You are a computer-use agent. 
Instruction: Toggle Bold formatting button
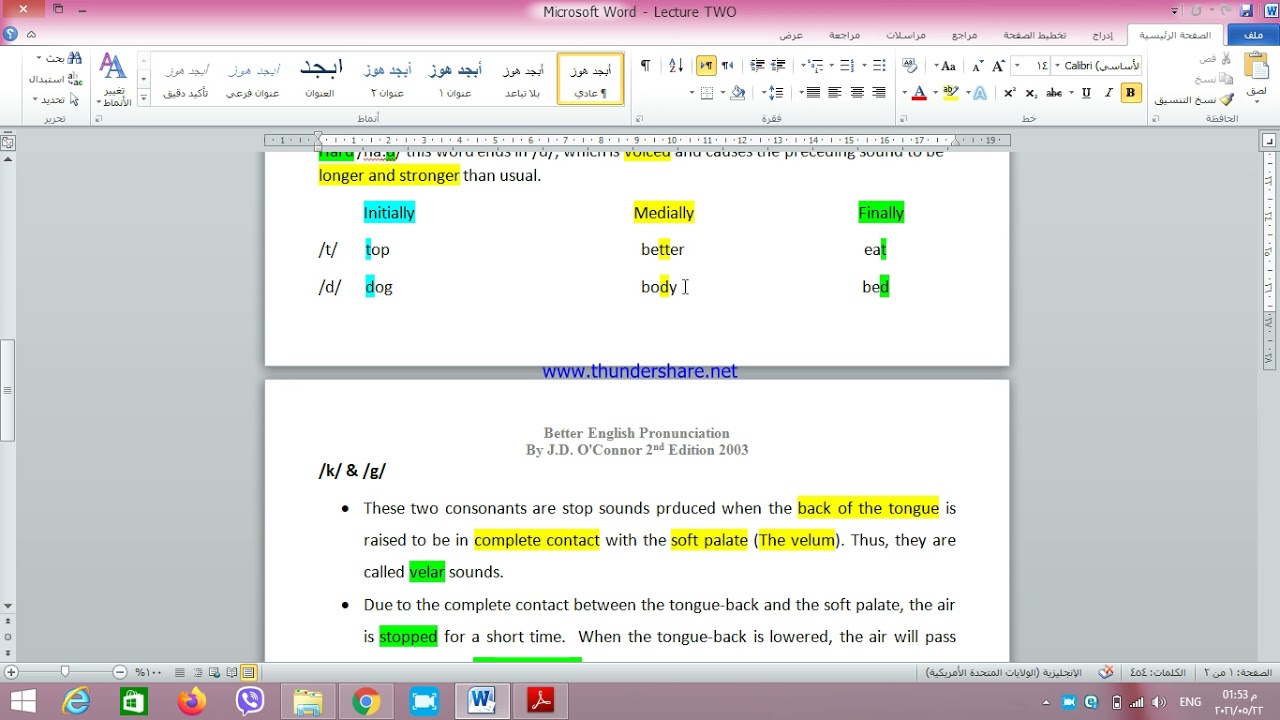pyautogui.click(x=1130, y=93)
